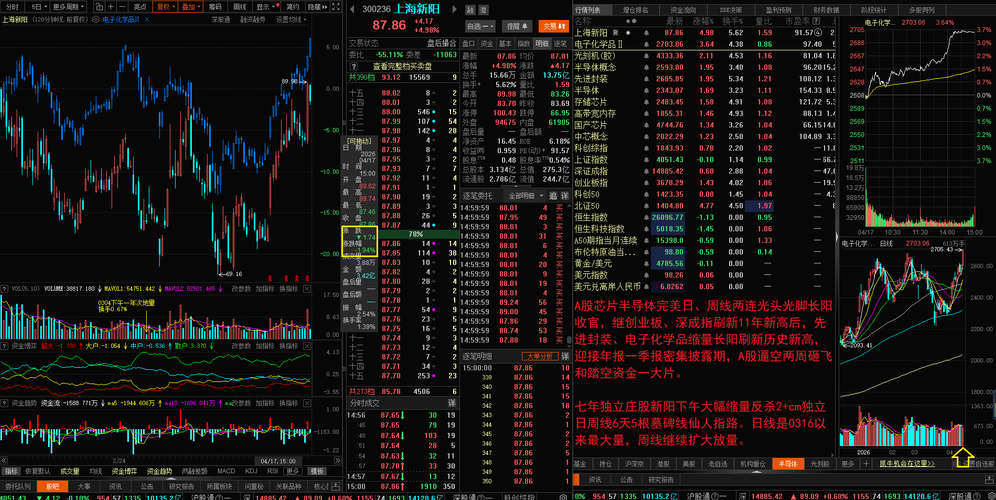Select the 半导体 bottom tab

[x=787, y=463]
